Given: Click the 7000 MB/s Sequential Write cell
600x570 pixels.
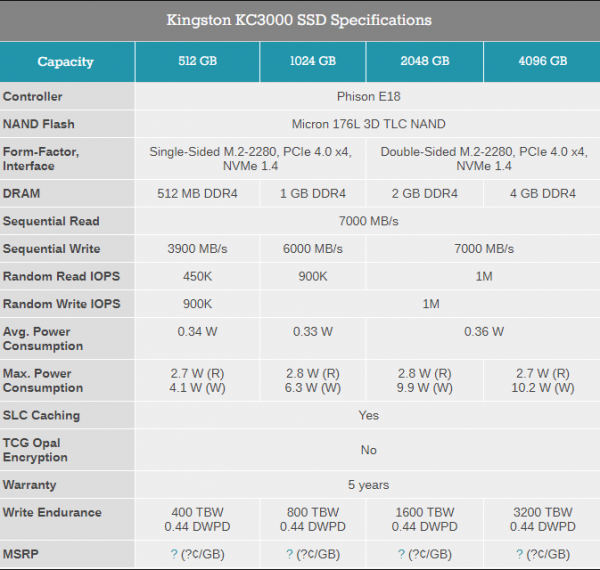Looking at the screenshot, I should coord(484,249).
